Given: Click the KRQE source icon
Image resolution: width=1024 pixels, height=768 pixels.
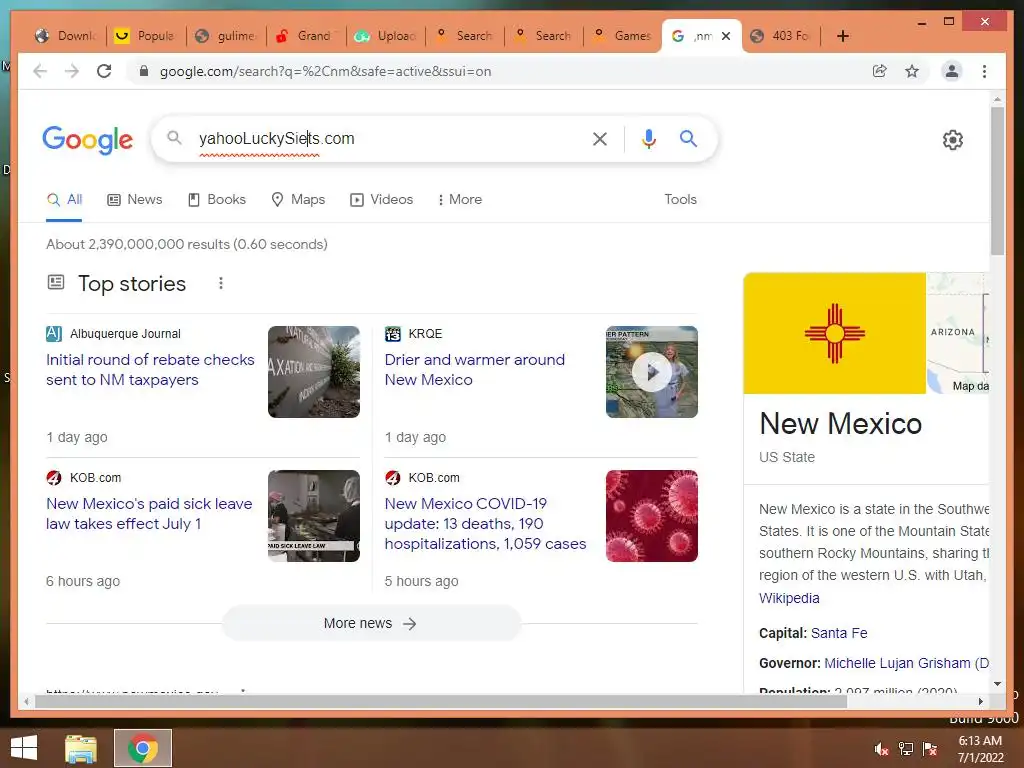Looking at the screenshot, I should 392,334.
